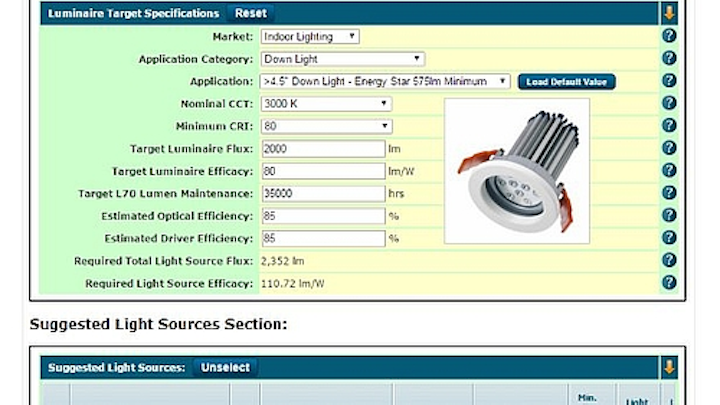Select the 2,352 lm required flux value
Screen dimensions: 720x405
[x=282, y=261]
